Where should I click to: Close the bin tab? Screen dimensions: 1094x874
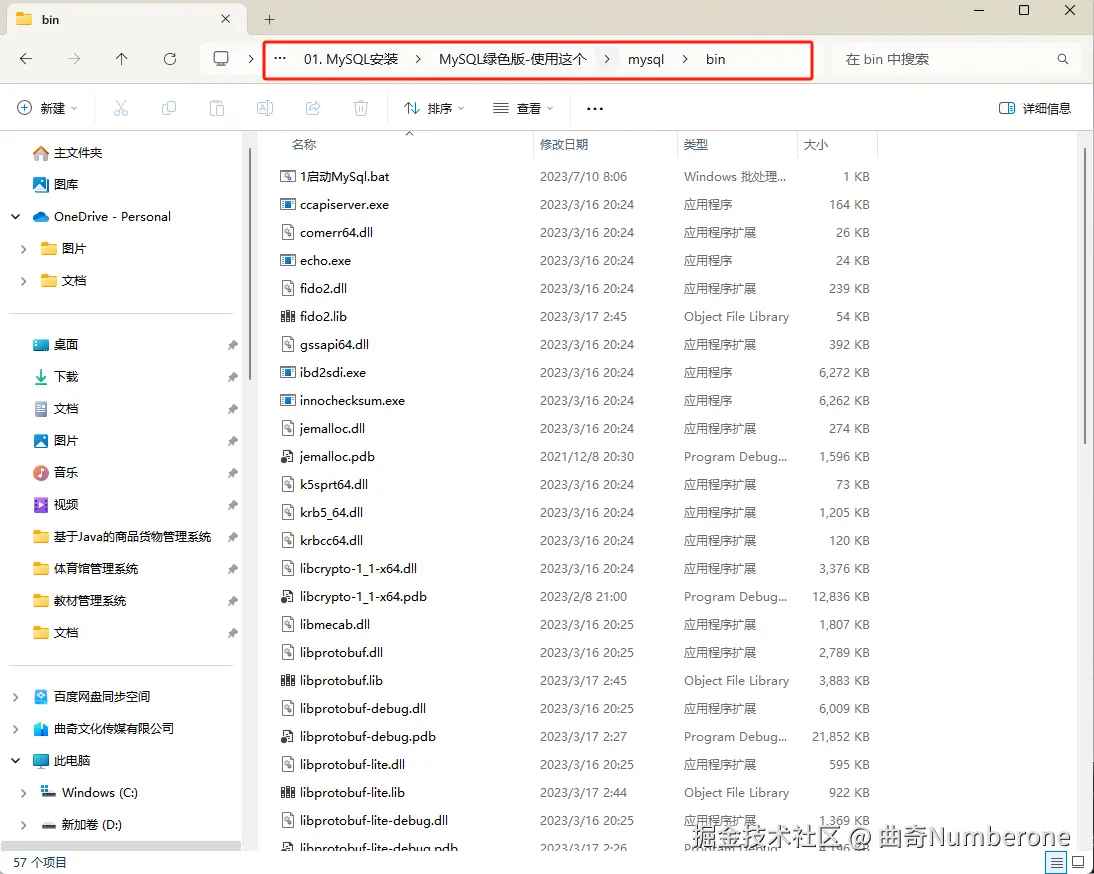pyautogui.click(x=225, y=19)
